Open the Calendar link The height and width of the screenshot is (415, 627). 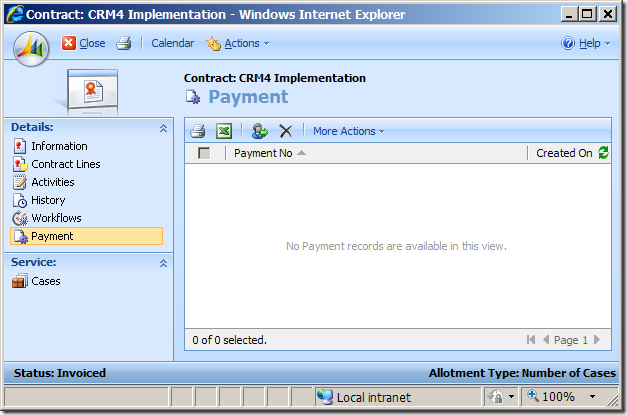pyautogui.click(x=172, y=43)
